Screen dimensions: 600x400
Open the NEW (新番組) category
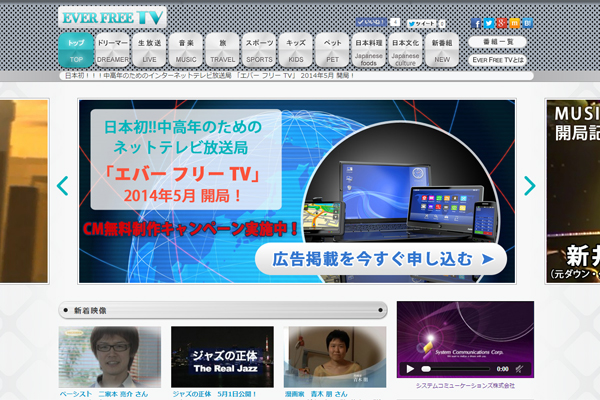coord(442,50)
